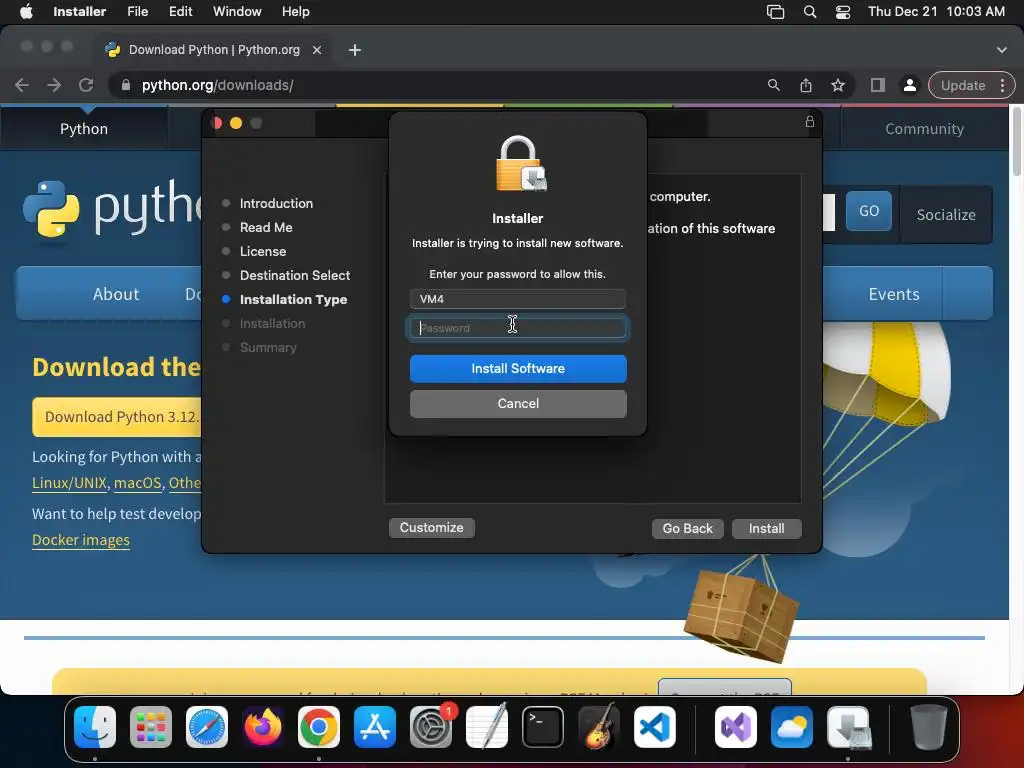1024x768 pixels.
Task: Click the browser back arrow
Action: pos(22,85)
